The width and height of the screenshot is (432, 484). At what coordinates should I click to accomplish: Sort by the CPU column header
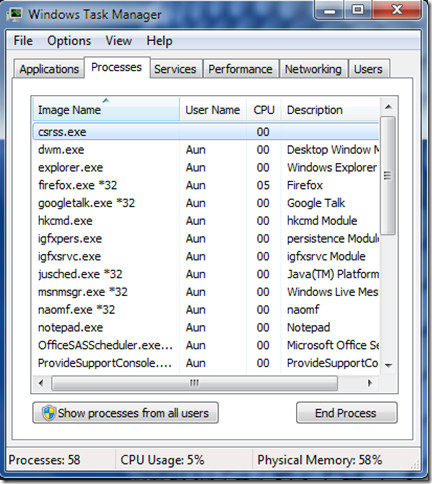[x=264, y=110]
